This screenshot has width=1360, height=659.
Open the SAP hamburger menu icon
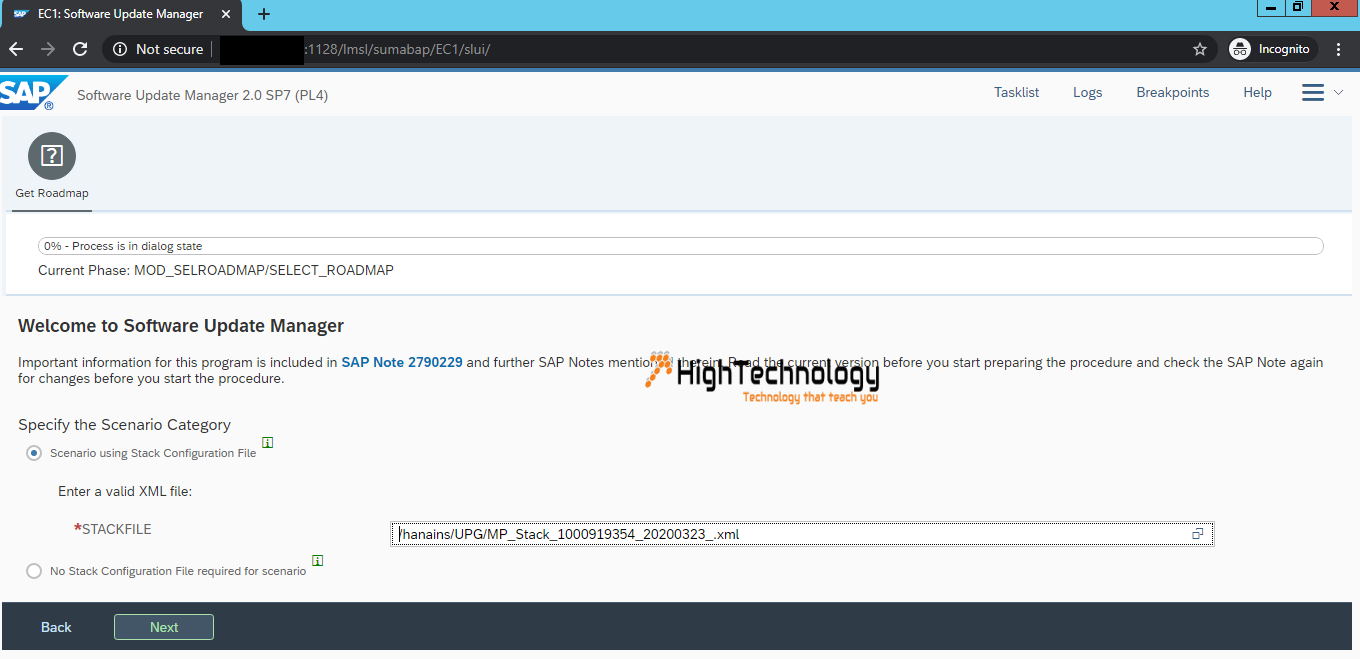click(1312, 92)
